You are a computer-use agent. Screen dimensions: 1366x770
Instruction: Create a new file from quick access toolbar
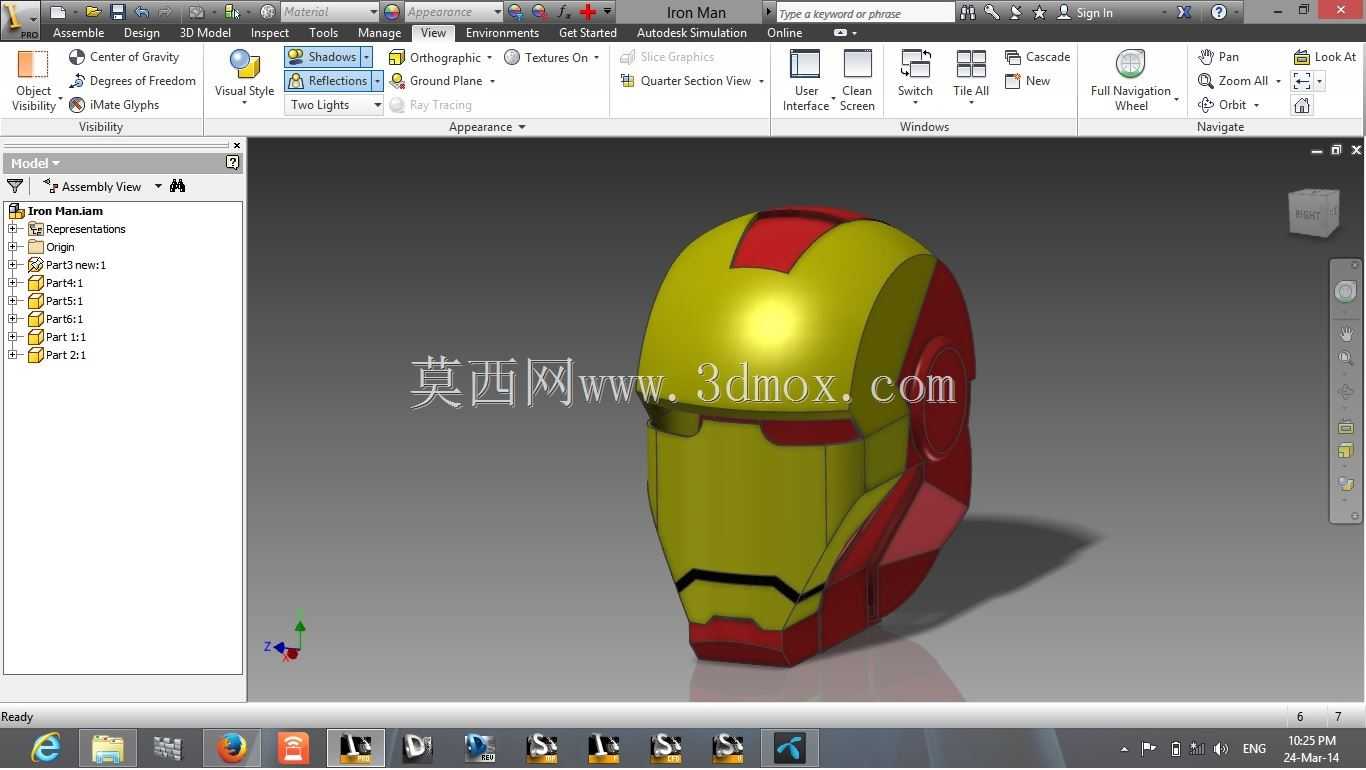point(58,12)
